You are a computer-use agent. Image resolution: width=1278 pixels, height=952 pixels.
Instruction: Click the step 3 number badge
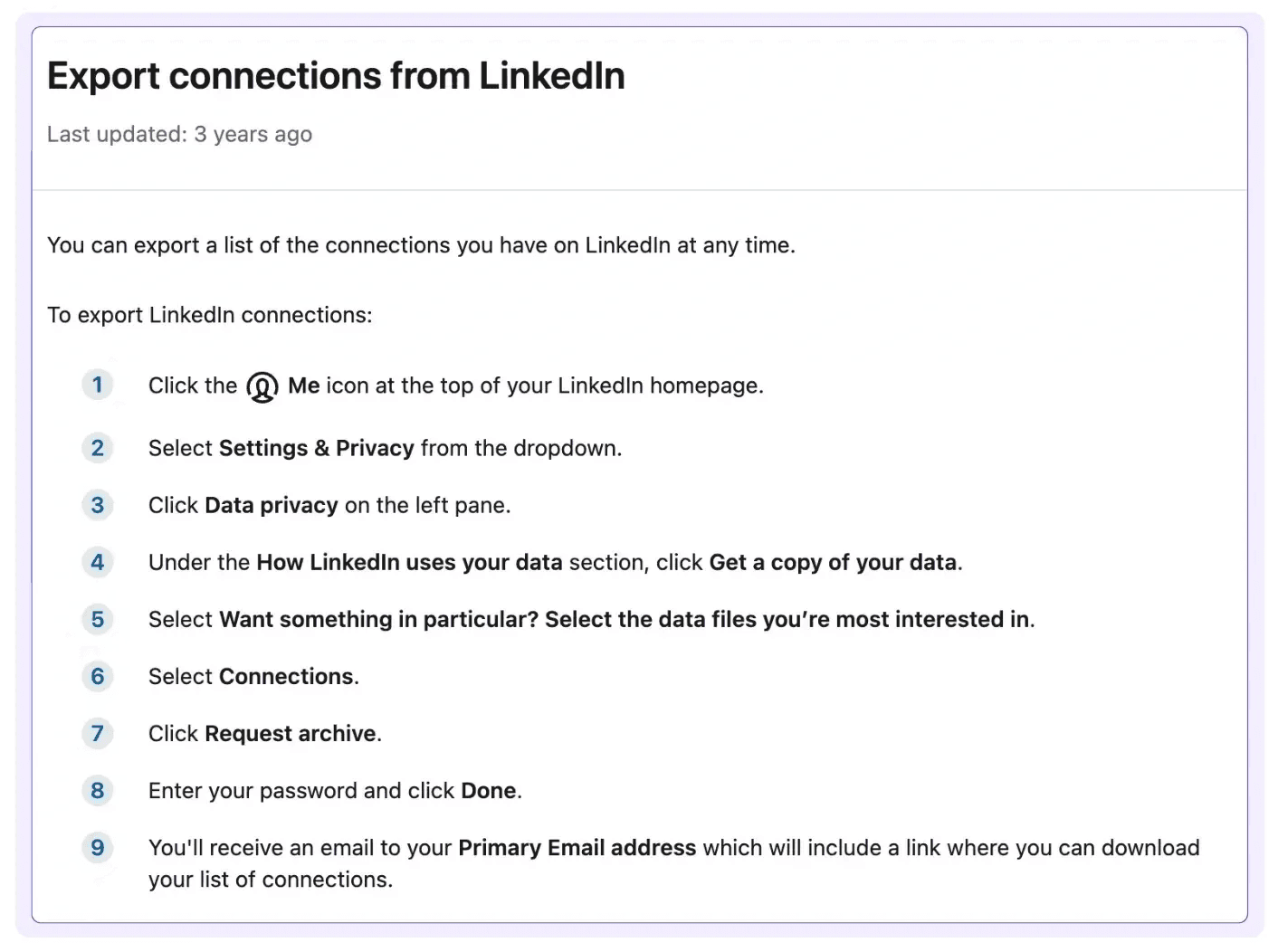[x=98, y=505]
